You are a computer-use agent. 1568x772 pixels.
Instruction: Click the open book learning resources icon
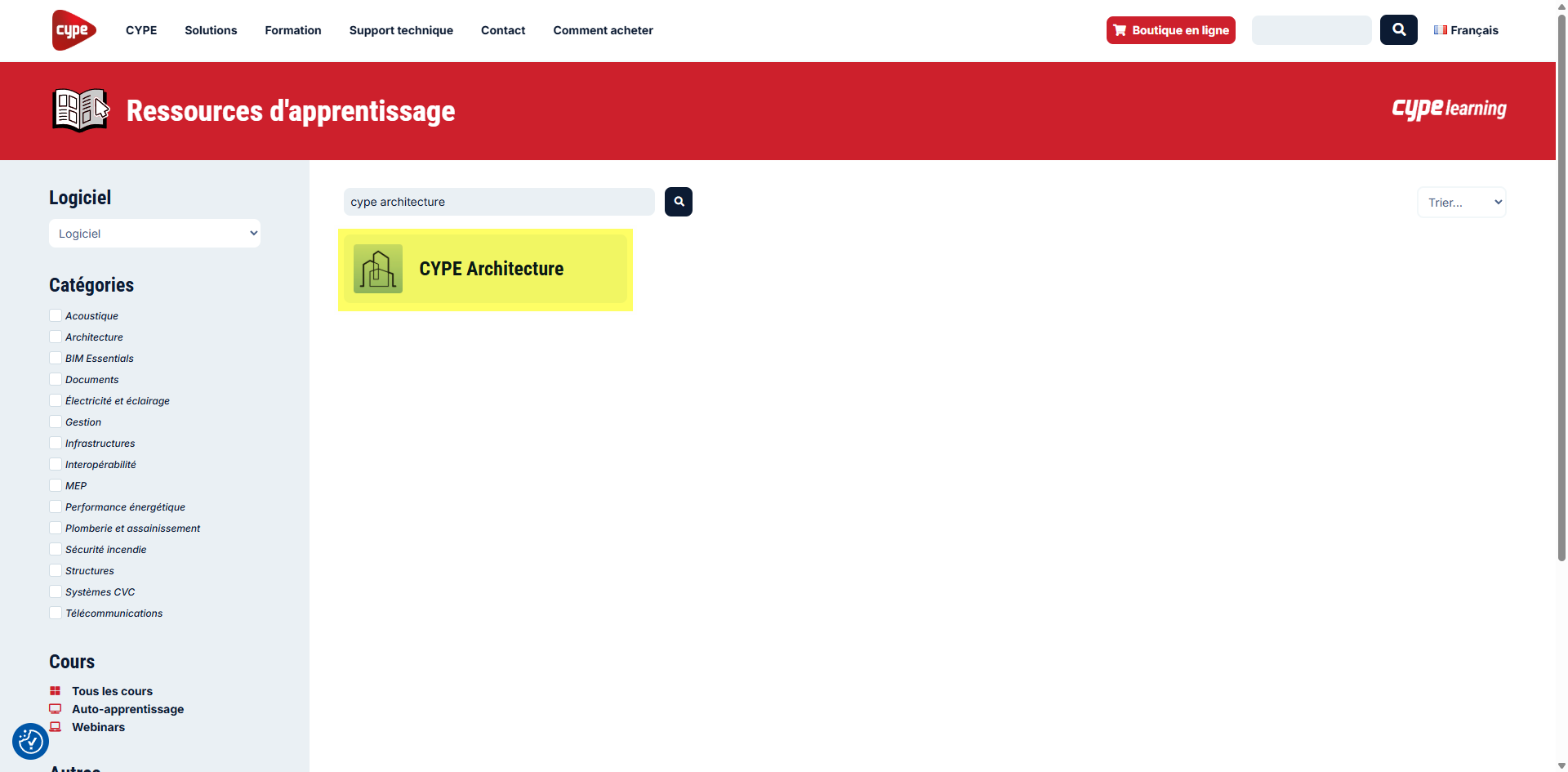point(80,110)
